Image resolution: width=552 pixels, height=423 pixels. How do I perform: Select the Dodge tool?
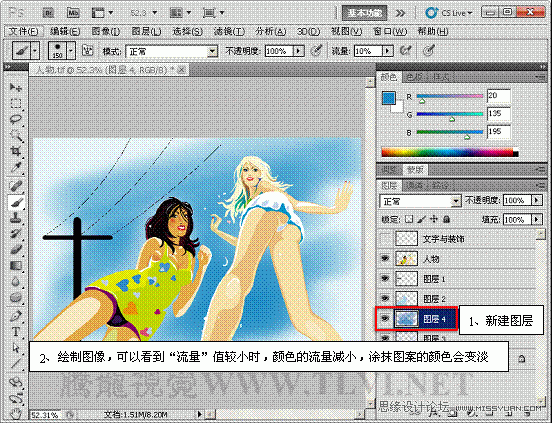pyautogui.click(x=15, y=298)
